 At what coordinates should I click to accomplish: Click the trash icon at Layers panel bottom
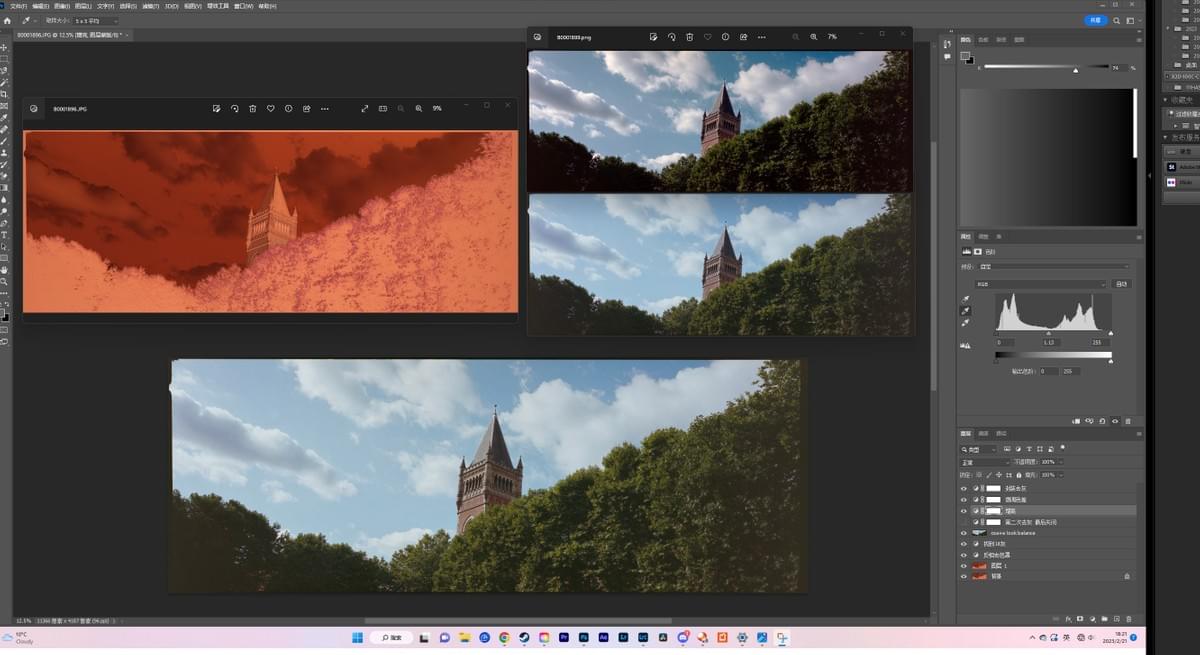pyautogui.click(x=1128, y=619)
